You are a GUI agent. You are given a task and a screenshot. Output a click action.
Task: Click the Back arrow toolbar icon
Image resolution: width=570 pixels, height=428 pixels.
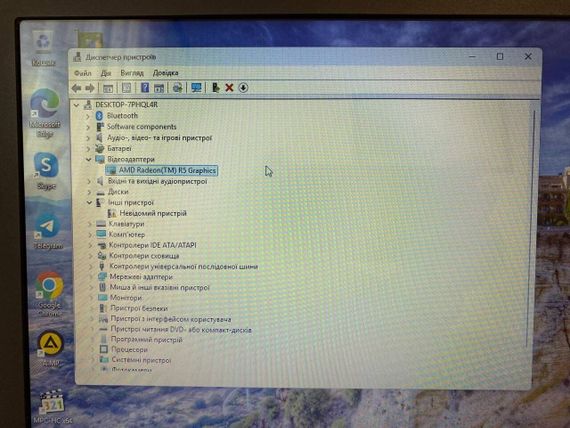click(76, 88)
